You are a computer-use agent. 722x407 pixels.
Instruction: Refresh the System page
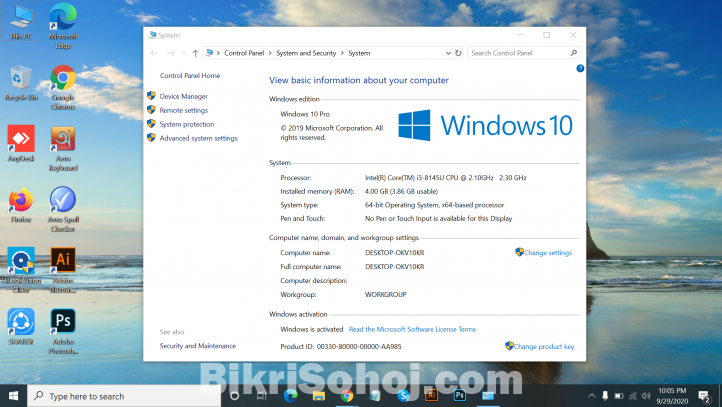click(458, 53)
